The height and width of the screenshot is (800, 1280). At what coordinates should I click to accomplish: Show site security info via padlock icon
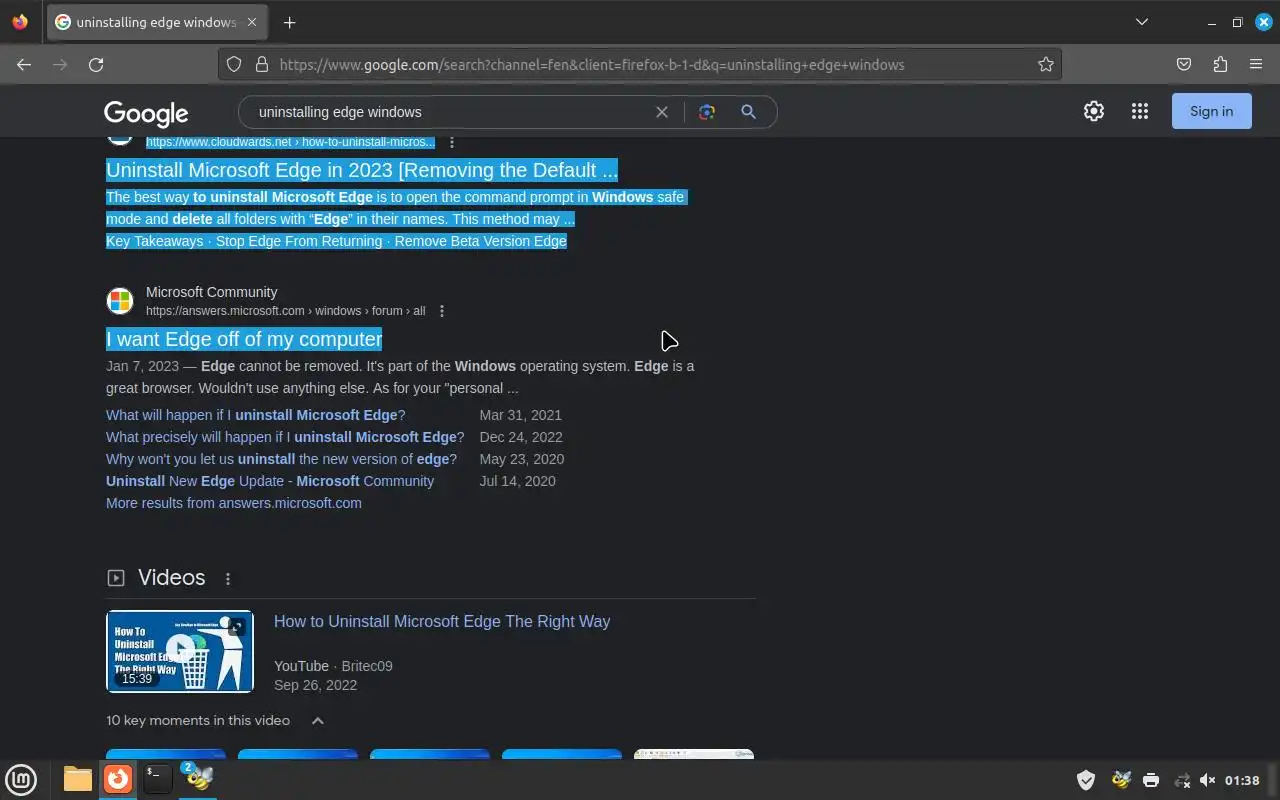(262, 64)
